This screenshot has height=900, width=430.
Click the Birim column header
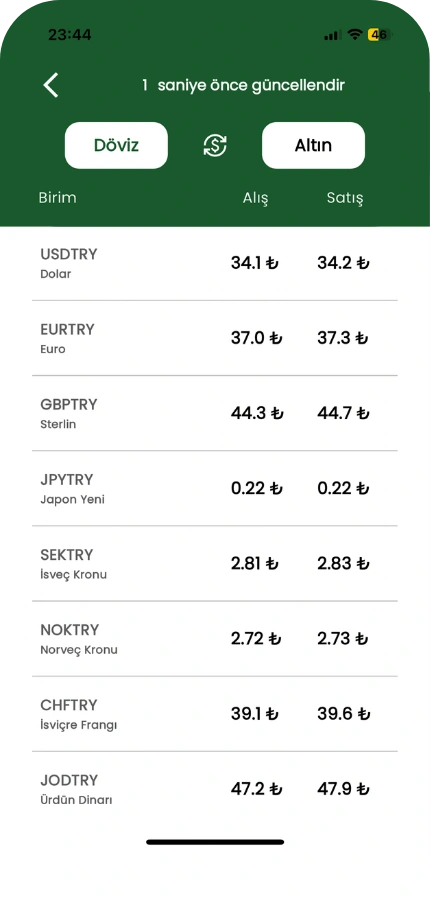coord(57,197)
